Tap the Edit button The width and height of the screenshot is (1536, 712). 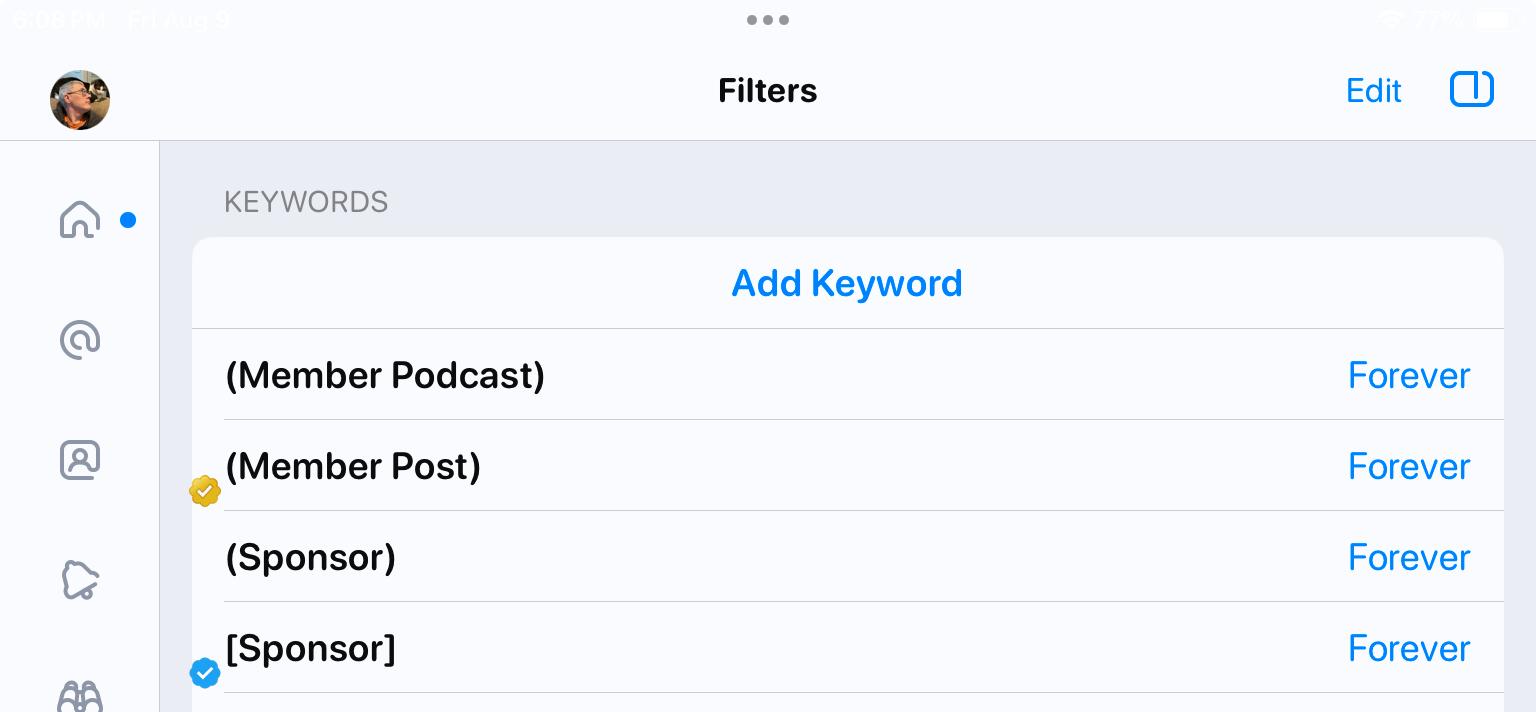[1373, 91]
